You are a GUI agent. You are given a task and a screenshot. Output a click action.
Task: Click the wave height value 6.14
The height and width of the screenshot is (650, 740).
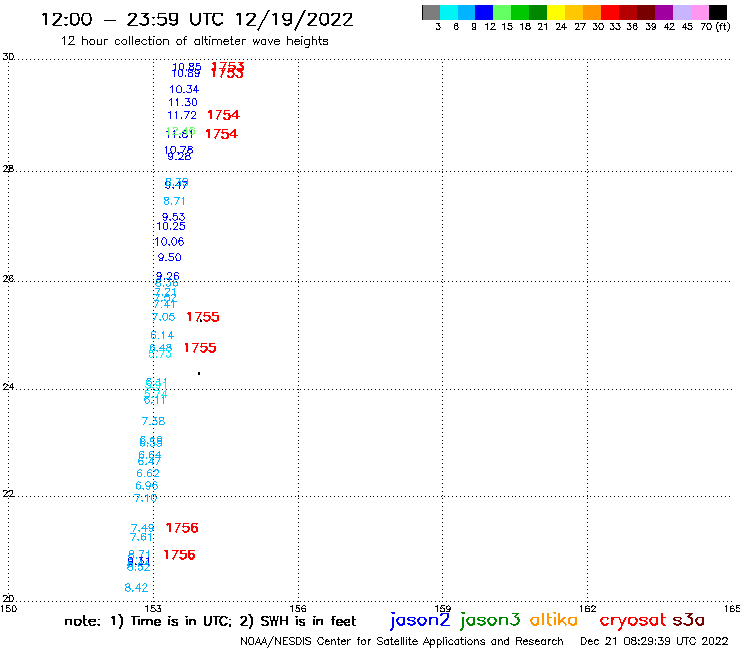[x=162, y=335]
